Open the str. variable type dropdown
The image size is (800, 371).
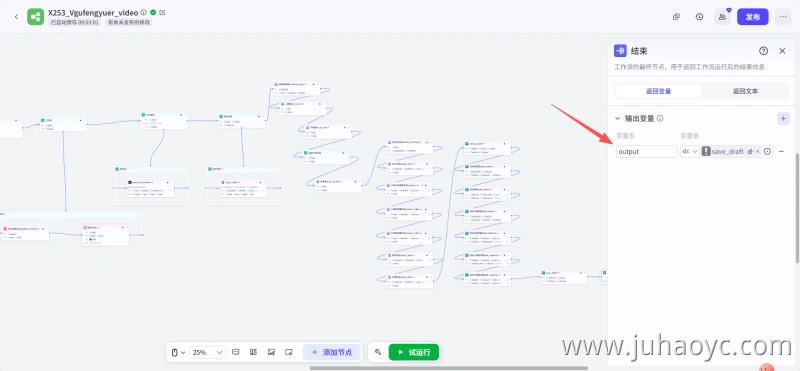pyautogui.click(x=690, y=152)
